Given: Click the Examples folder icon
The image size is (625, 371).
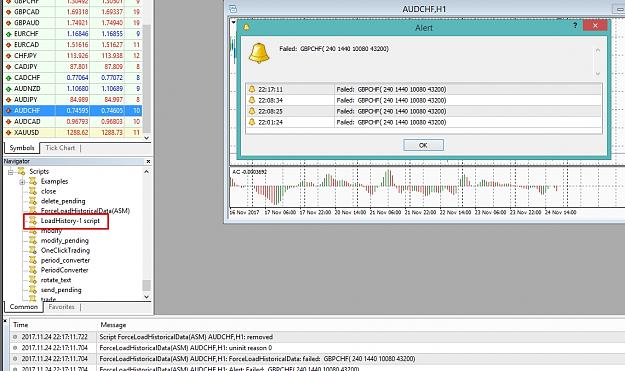Looking at the screenshot, I should [33, 181].
